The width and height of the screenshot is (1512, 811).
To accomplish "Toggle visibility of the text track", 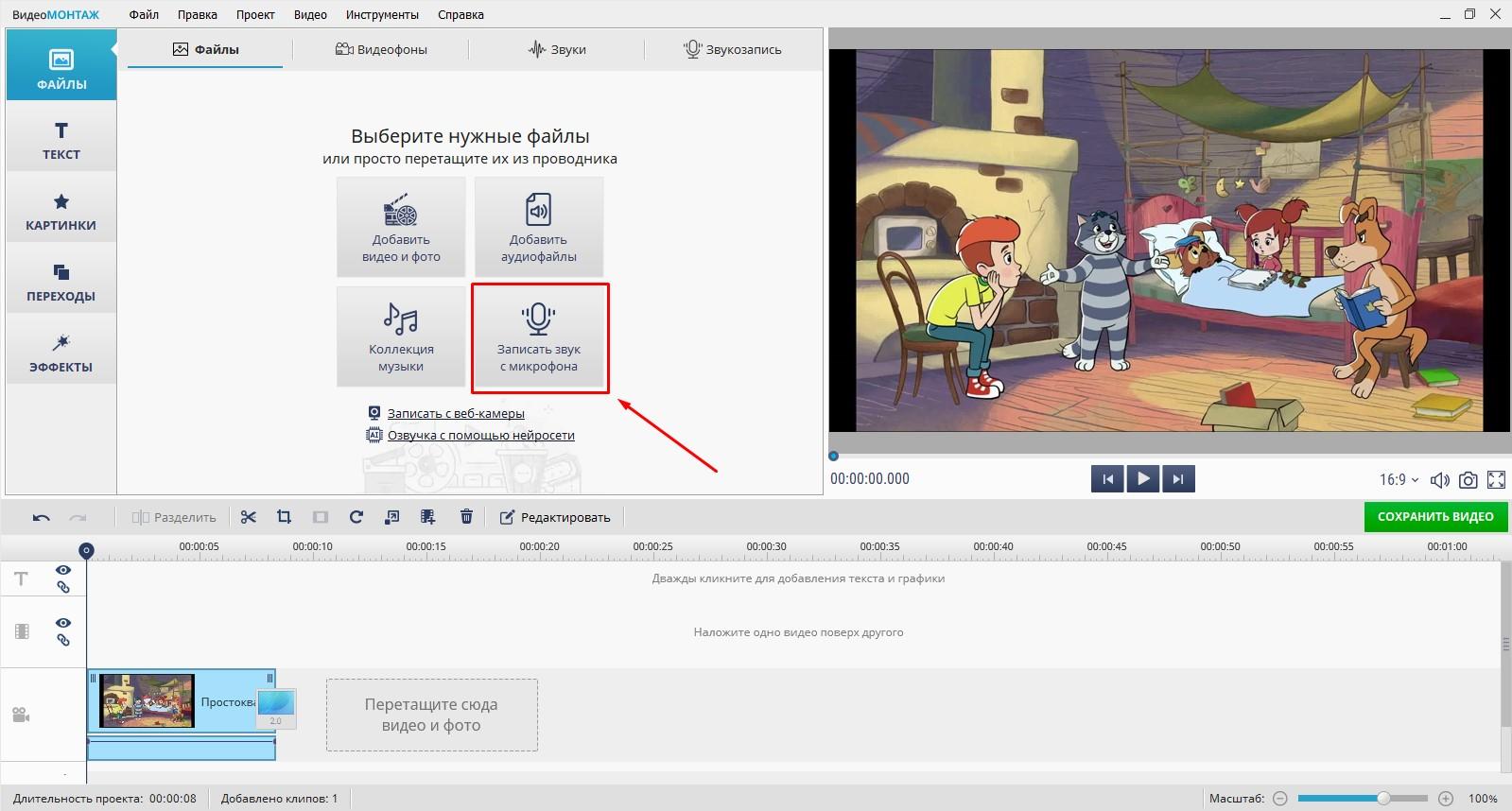I will [63, 570].
